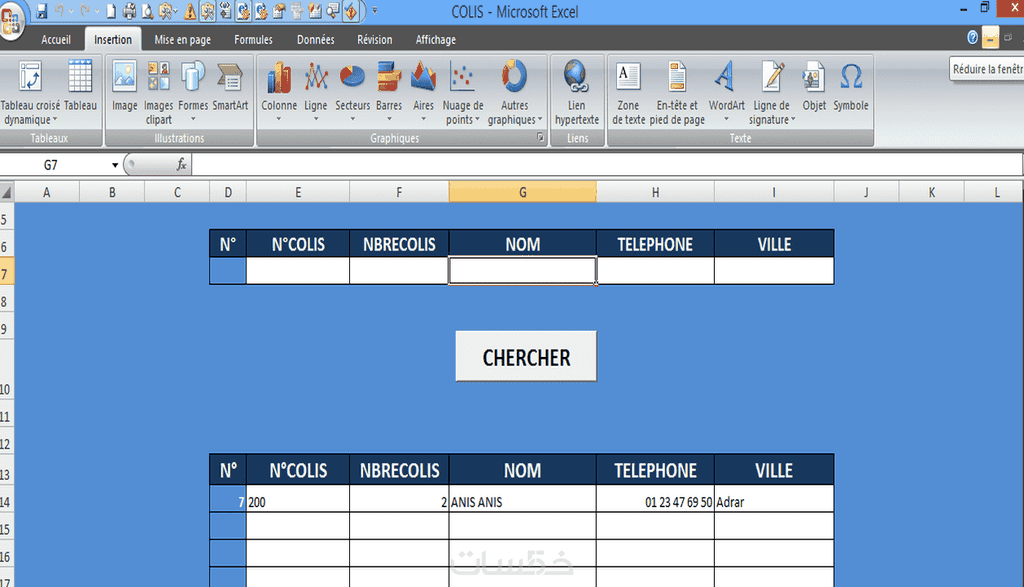1024x587 pixels.
Task: Insert an Objet into the sheet
Action: click(x=814, y=86)
